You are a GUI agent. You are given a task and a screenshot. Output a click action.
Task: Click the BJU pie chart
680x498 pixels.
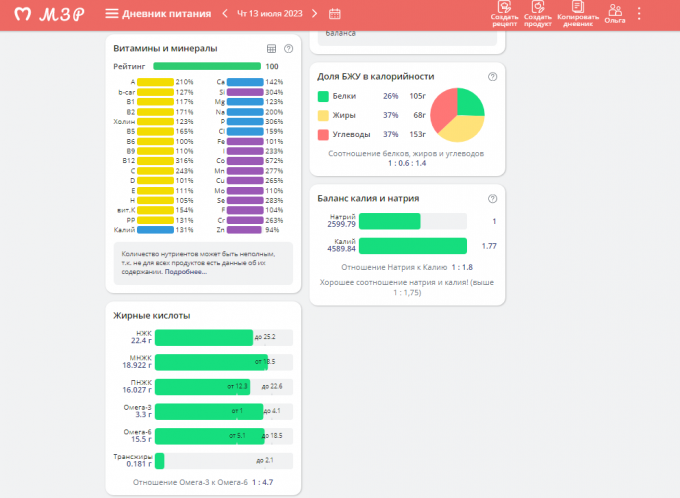[458, 114]
